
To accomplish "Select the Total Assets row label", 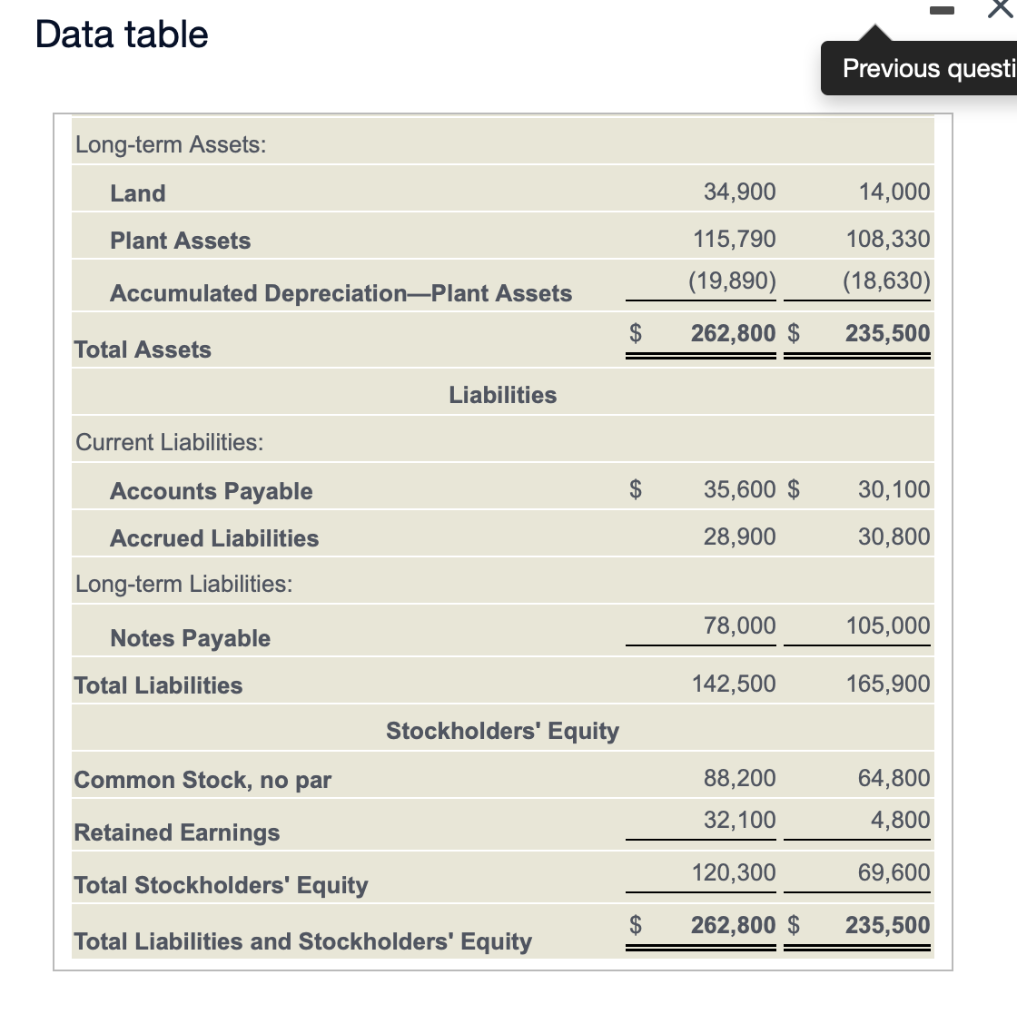I will tap(143, 350).
